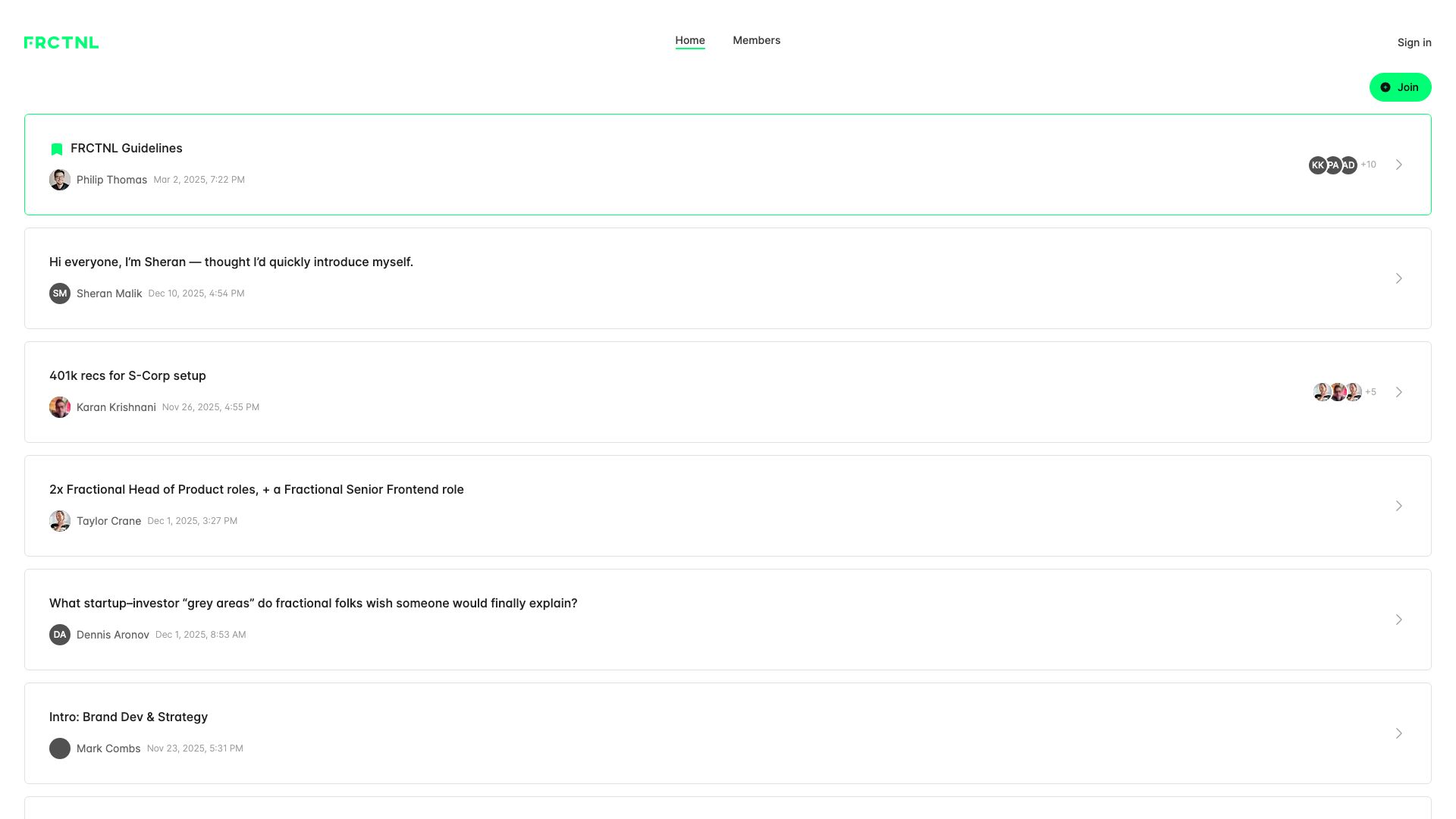Open Sheran's introduction post title
The image size is (1456, 819).
(231, 262)
